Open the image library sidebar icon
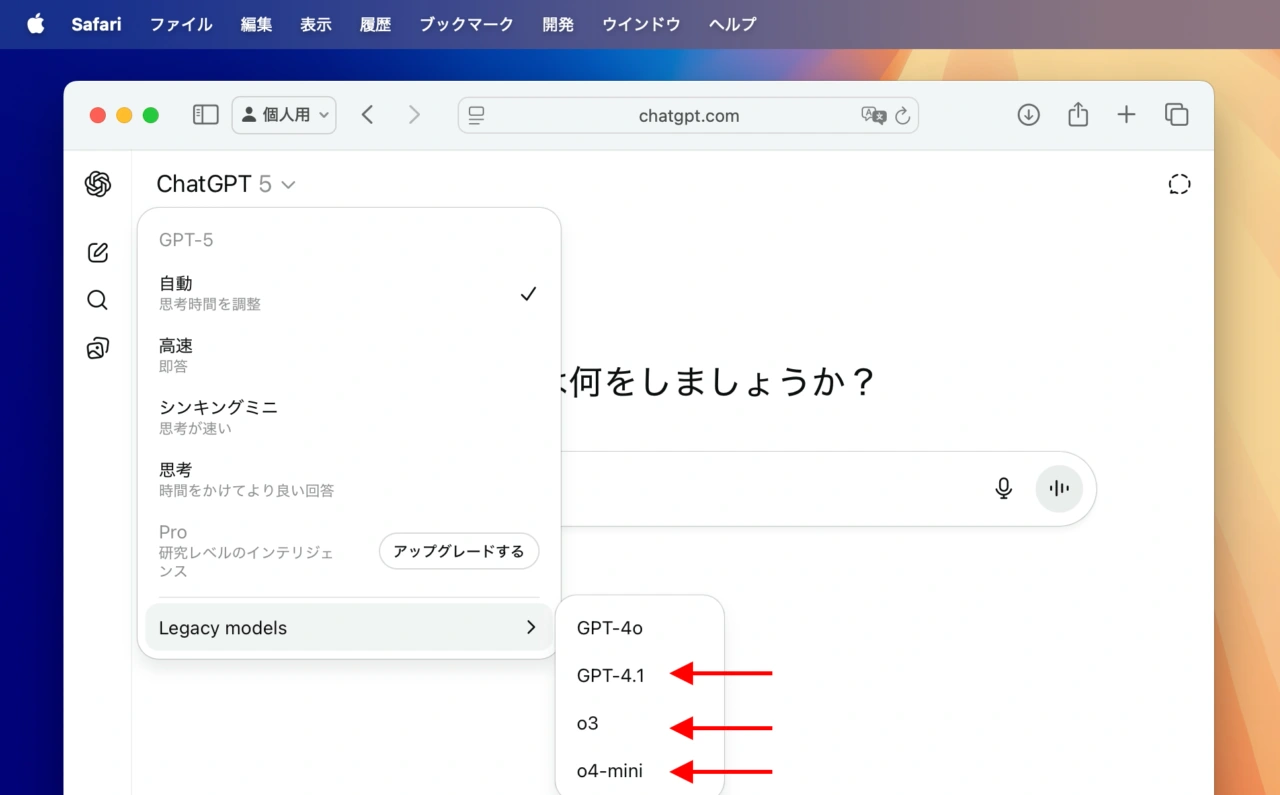 [x=98, y=348]
